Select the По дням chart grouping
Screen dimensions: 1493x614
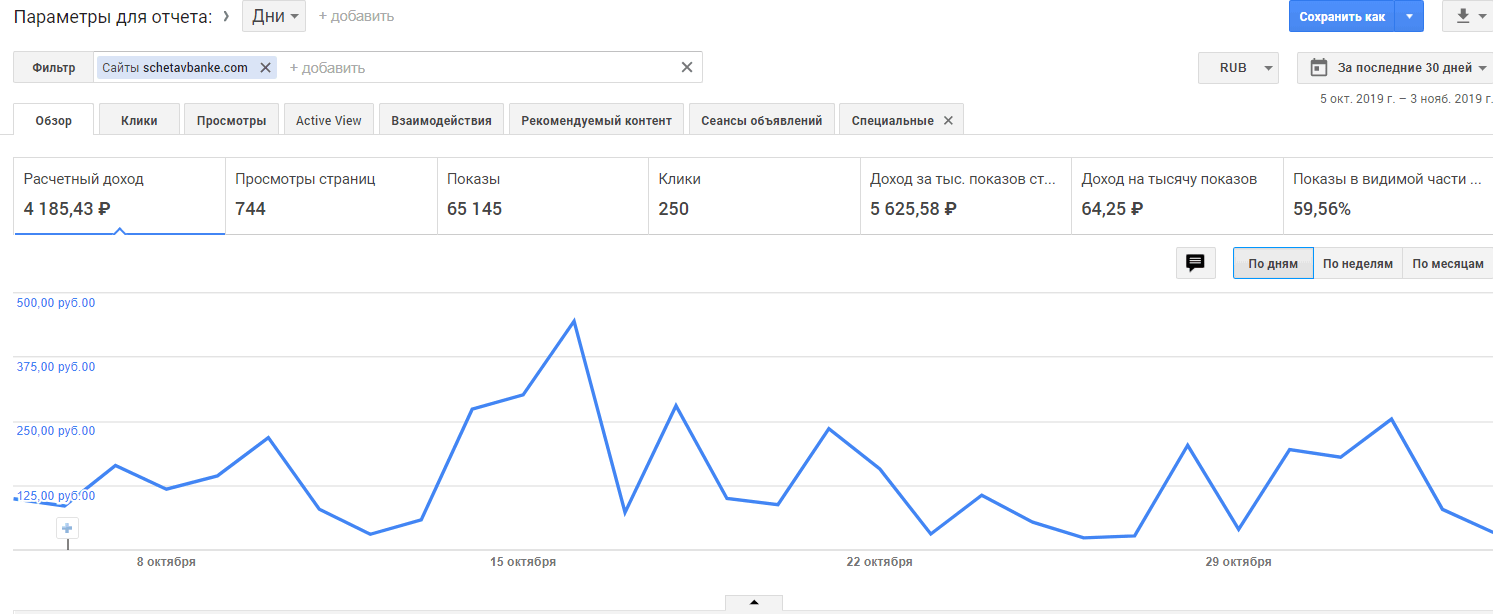[x=1273, y=264]
